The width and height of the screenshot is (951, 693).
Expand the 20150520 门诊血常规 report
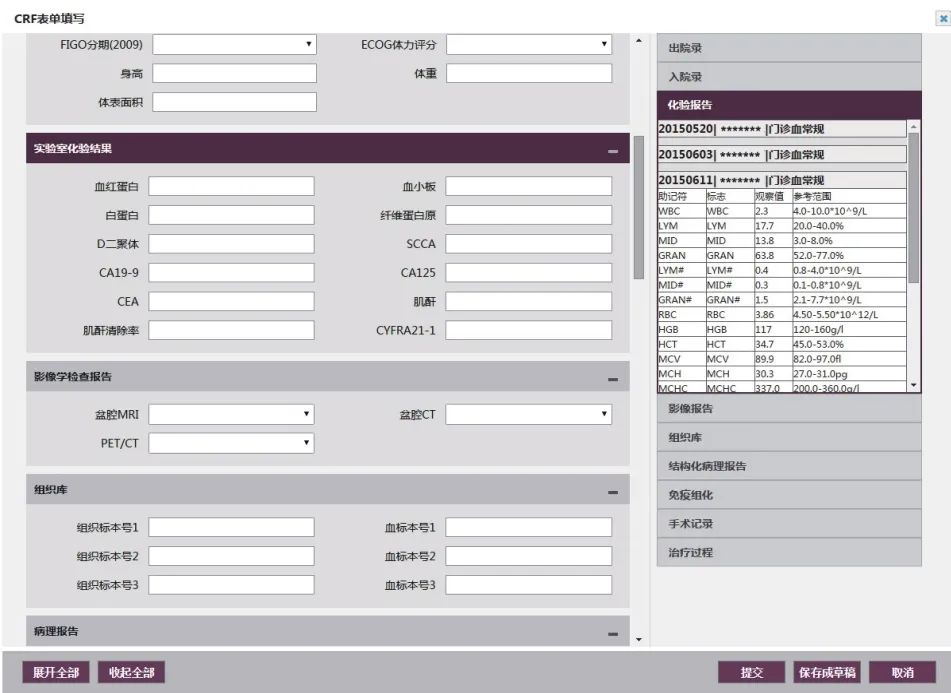[780, 129]
